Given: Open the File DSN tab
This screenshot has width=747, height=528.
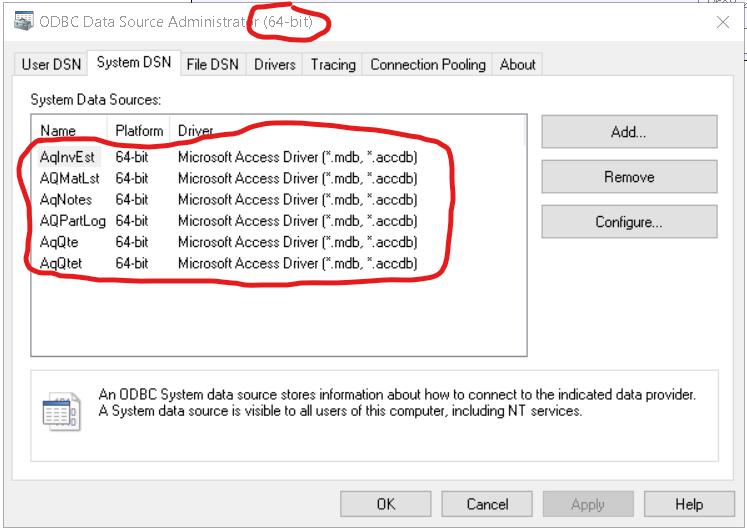Looking at the screenshot, I should (x=213, y=64).
